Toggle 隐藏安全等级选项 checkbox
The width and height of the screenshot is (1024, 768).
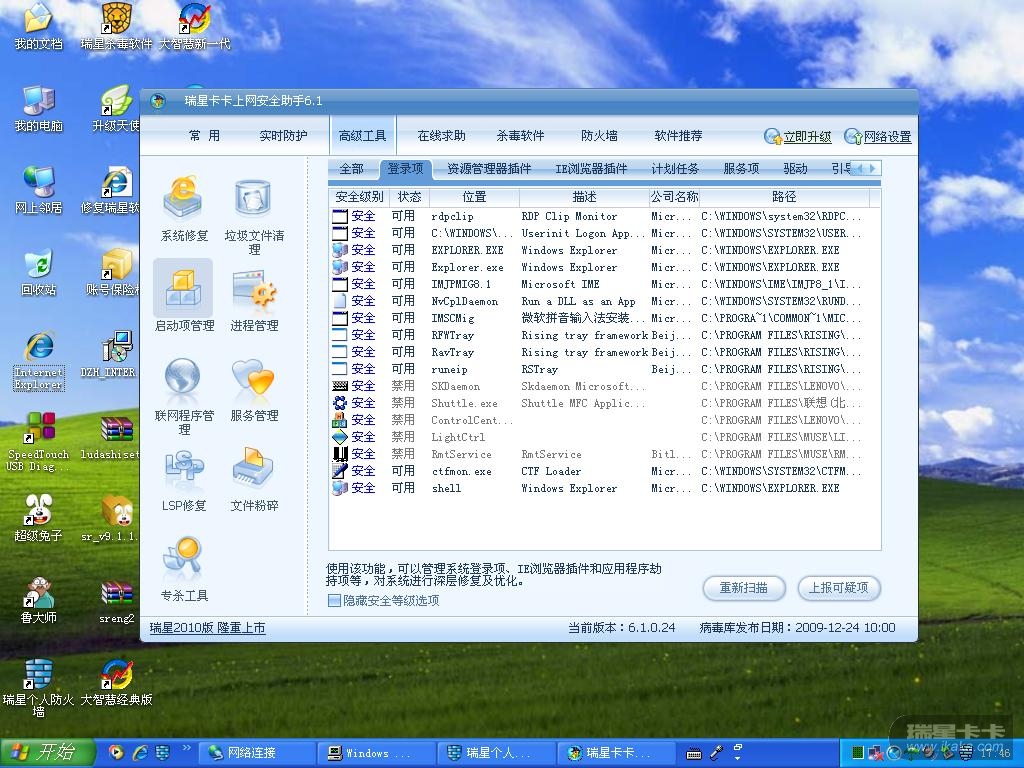[x=334, y=601]
